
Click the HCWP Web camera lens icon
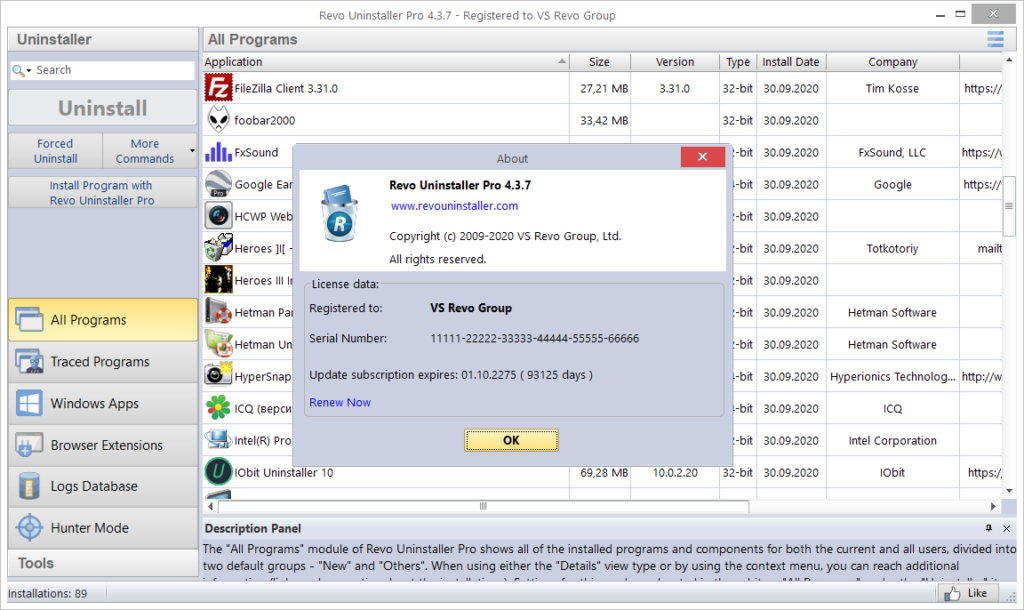(x=218, y=216)
